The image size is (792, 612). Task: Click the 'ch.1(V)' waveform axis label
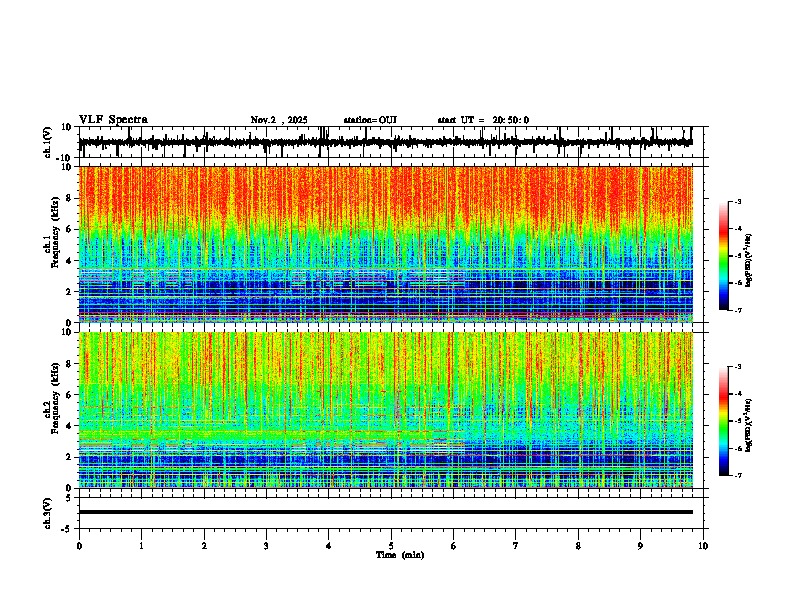48,142
